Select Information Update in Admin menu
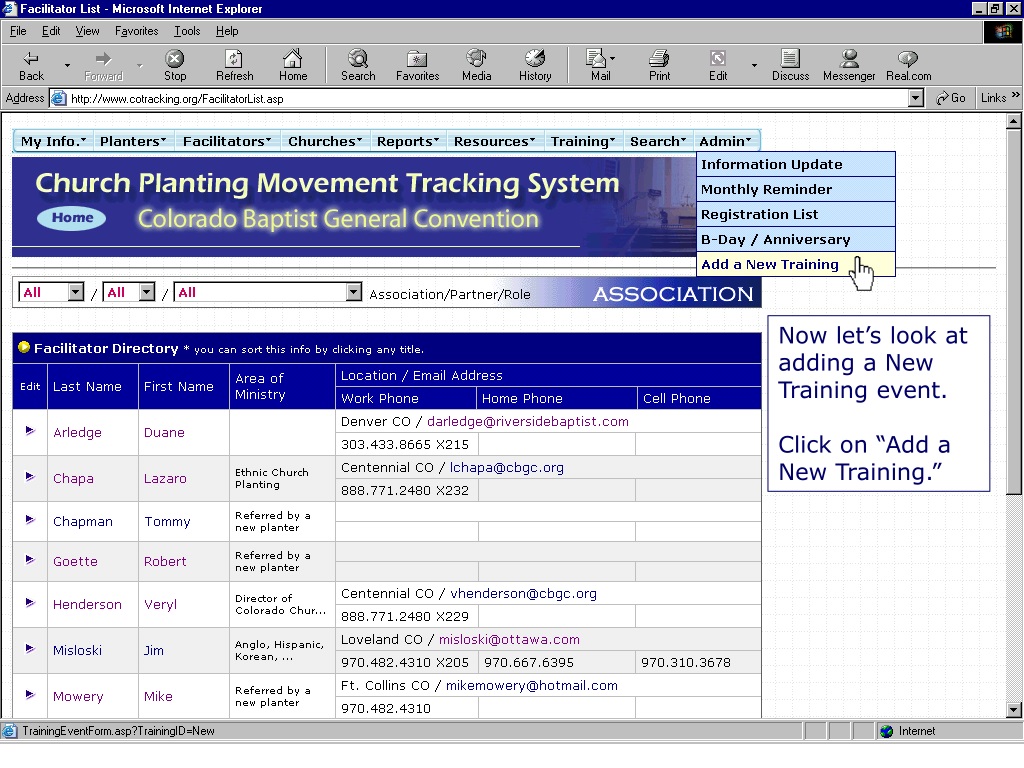1024x768 pixels. tap(795, 165)
